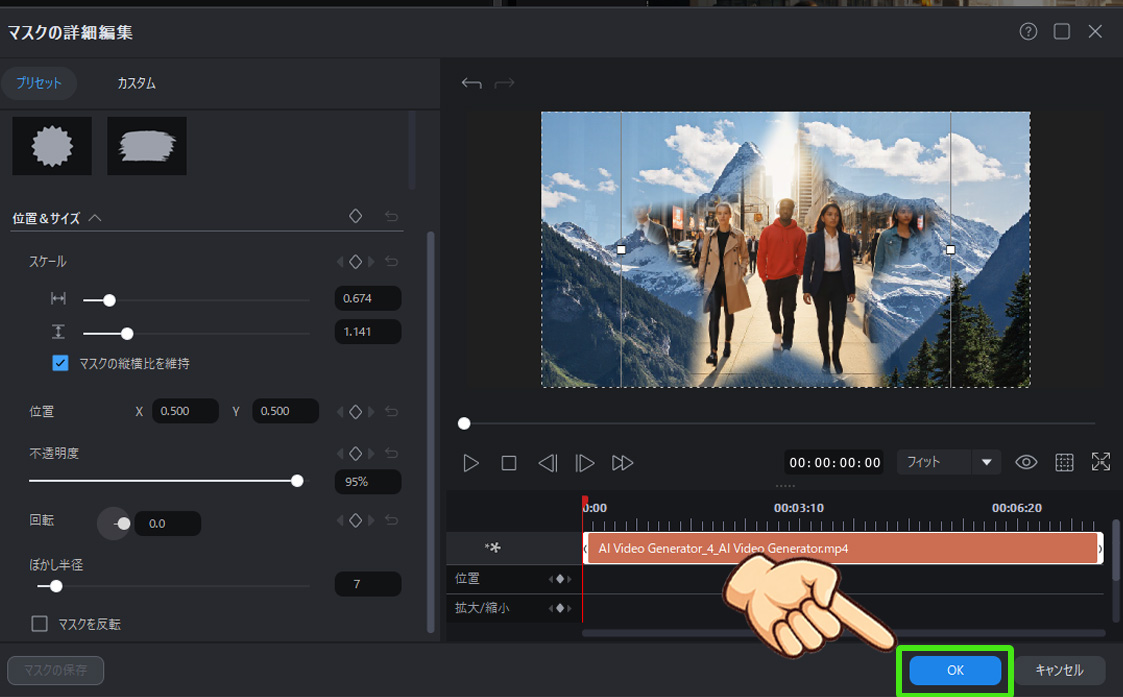Collapse the 位置＆サイズ section
This screenshot has height=697, width=1123.
click(x=95, y=218)
